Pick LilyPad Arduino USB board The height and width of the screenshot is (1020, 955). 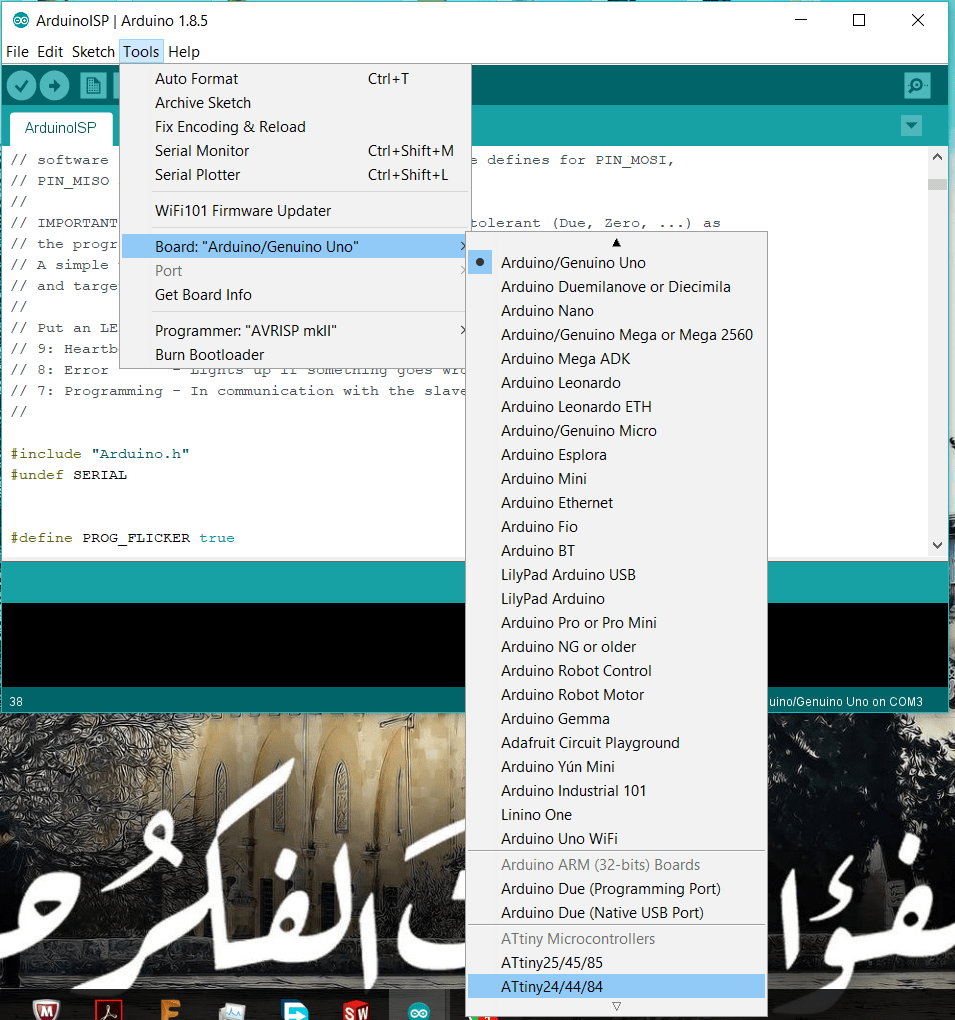(x=616, y=575)
